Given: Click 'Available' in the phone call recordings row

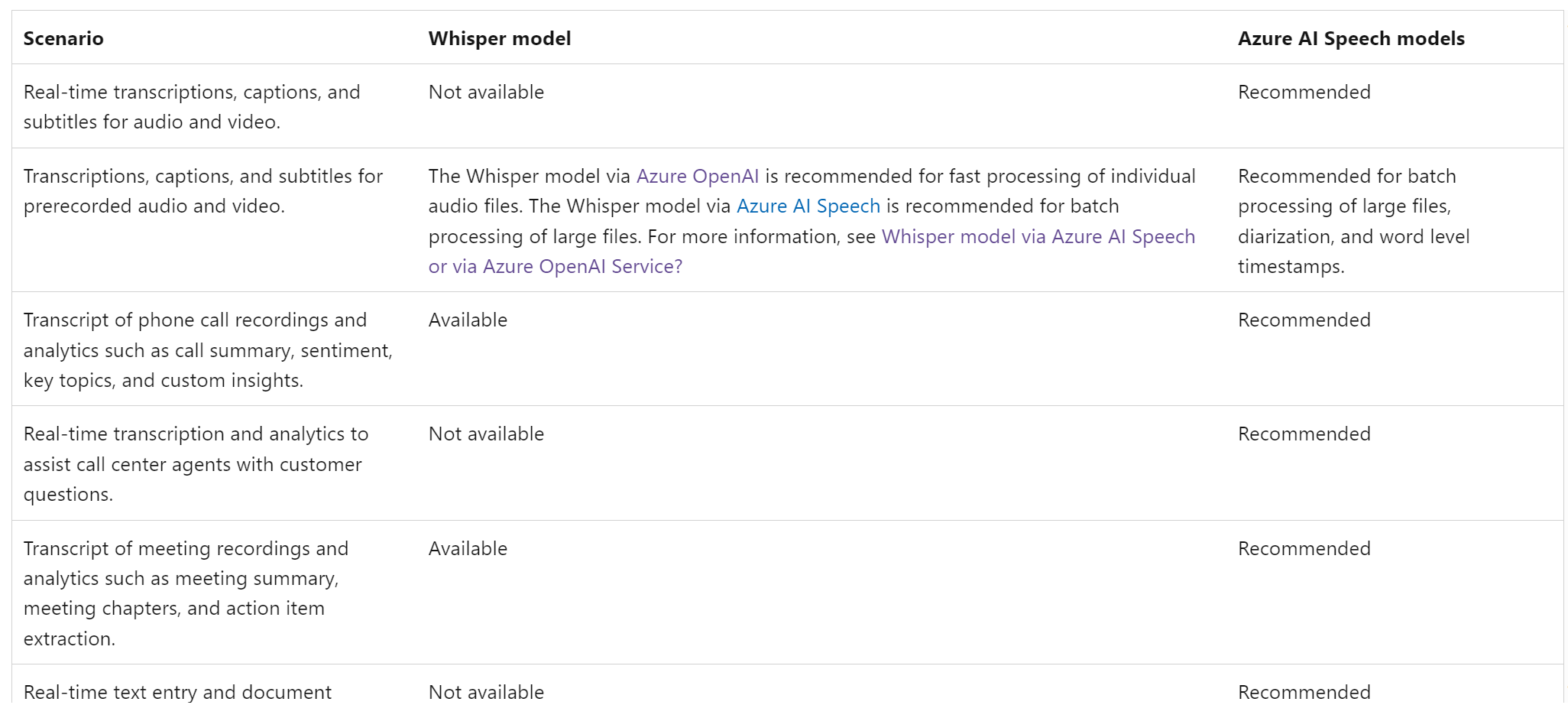Looking at the screenshot, I should pyautogui.click(x=468, y=320).
